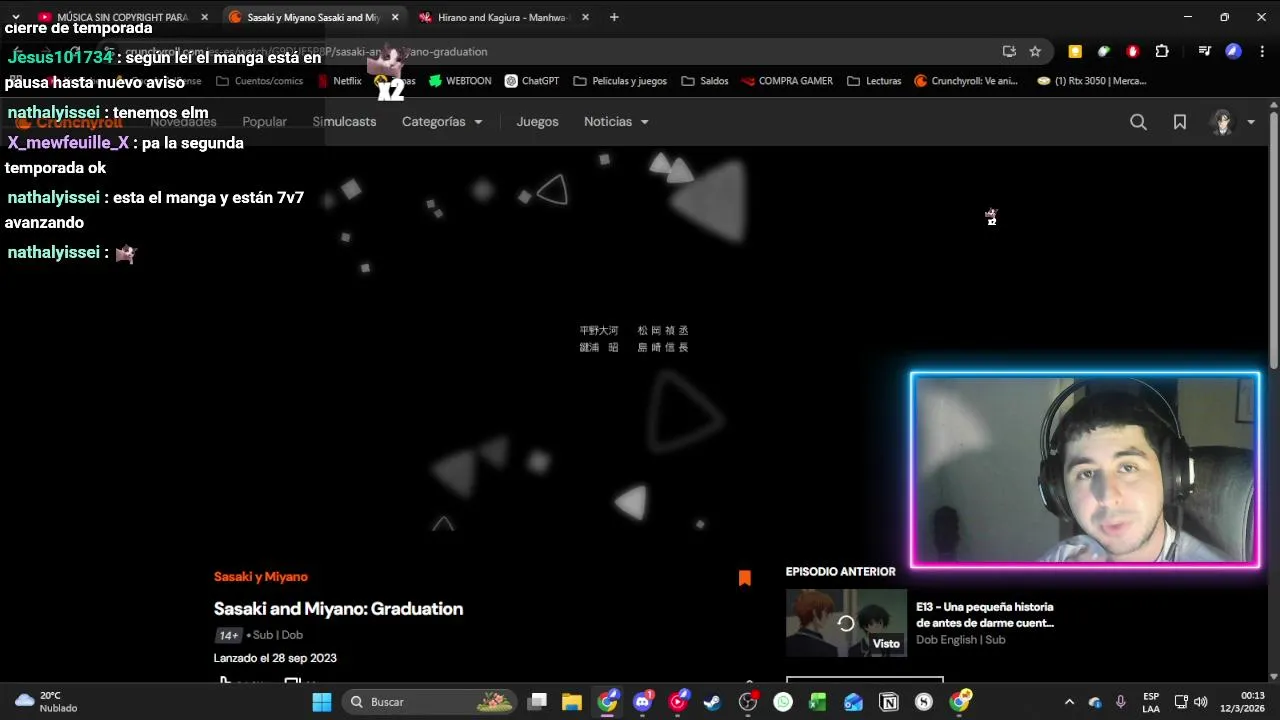Open Excel from the taskbar
The width and height of the screenshot is (1280, 720).
[818, 702]
